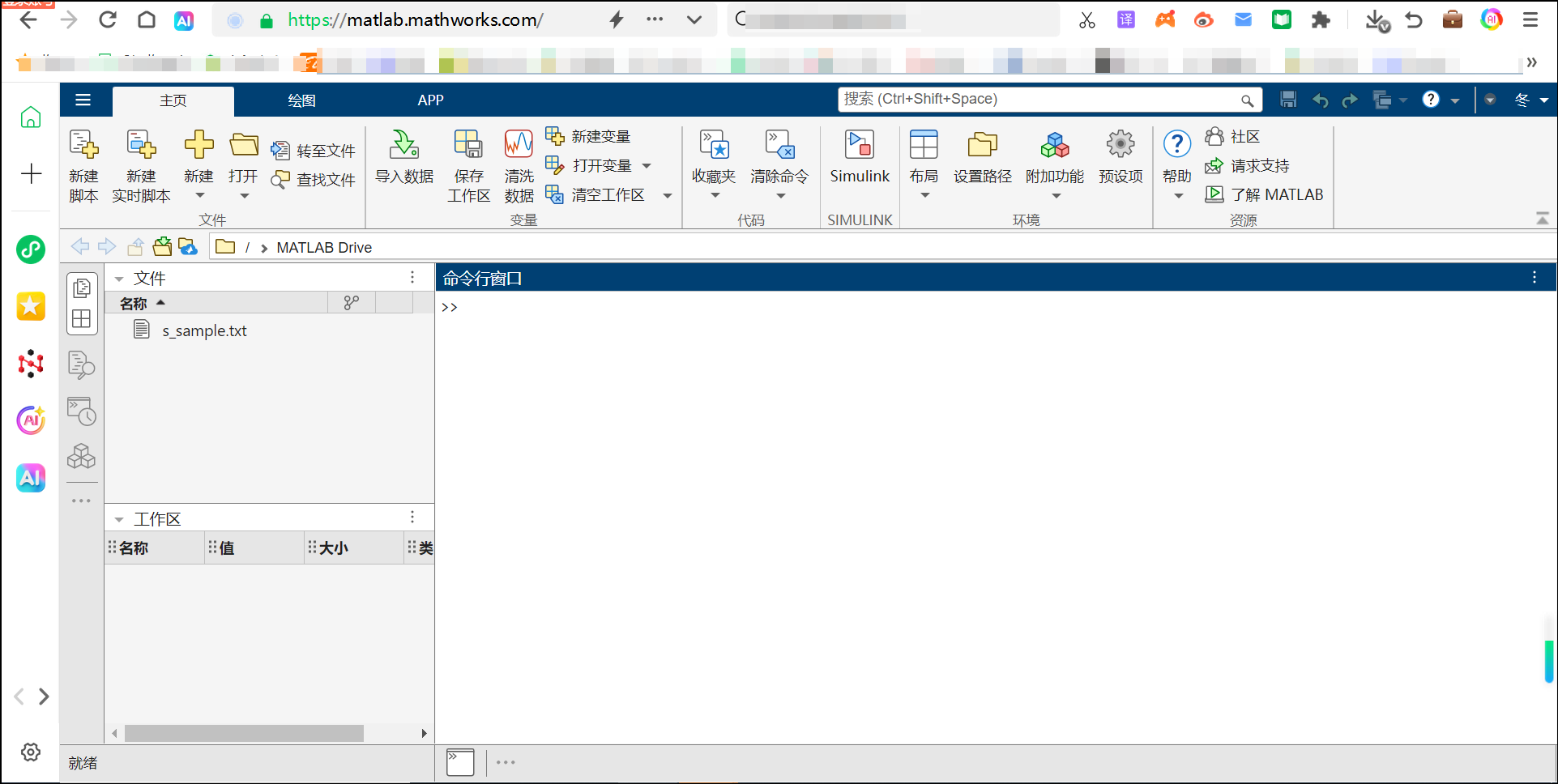This screenshot has width=1558, height=784.
Task: Open the Command Window options menu
Action: 1535,278
